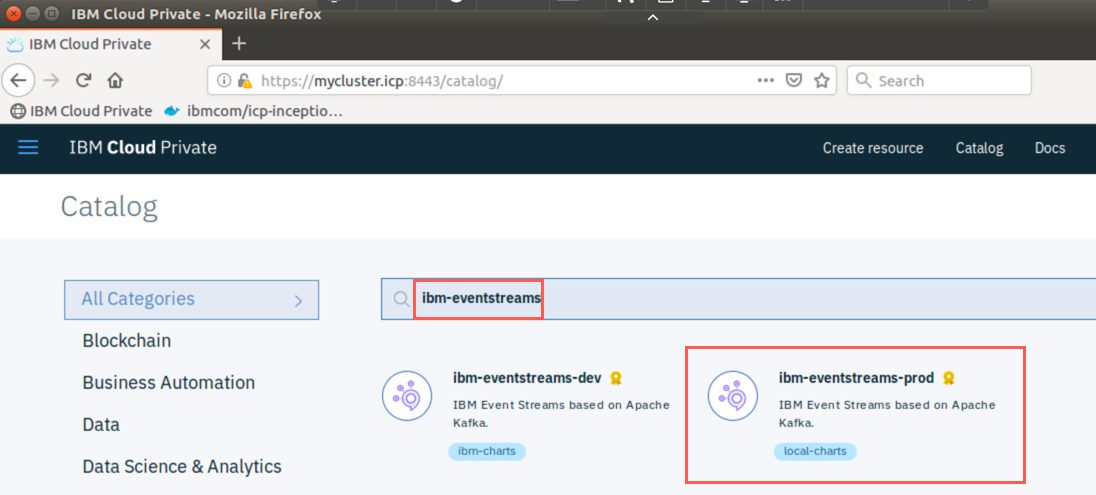Open page actions three-dots menu
The image size is (1096, 495).
tap(766, 80)
